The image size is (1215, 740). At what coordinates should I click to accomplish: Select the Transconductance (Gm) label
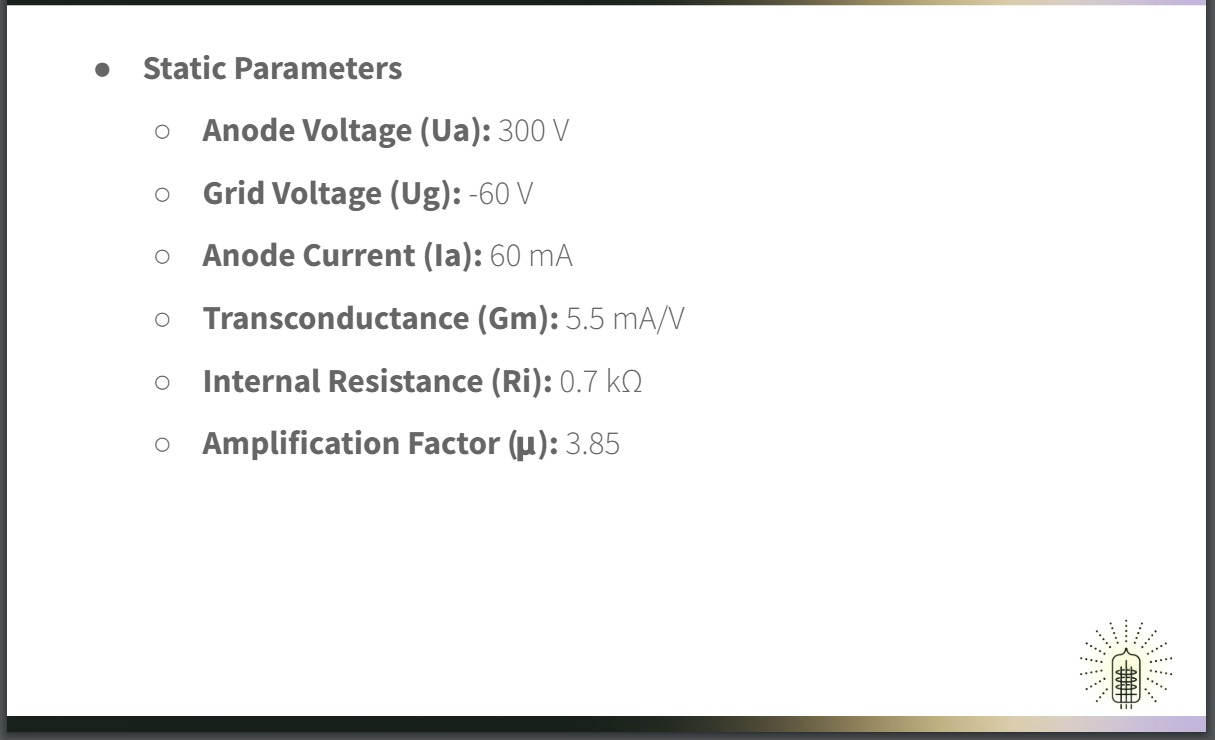coord(380,319)
